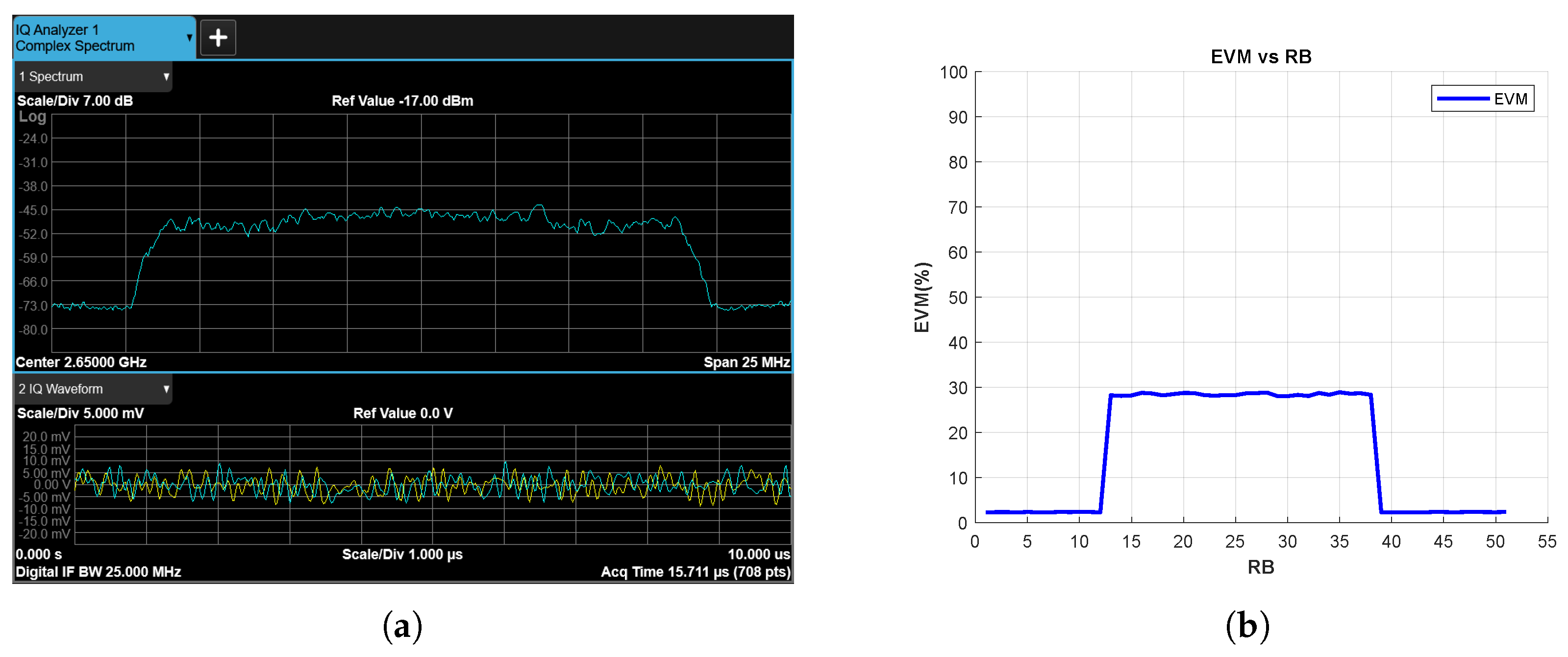
Task: Click the EVM vs RB chart title
Action: click(x=1261, y=56)
